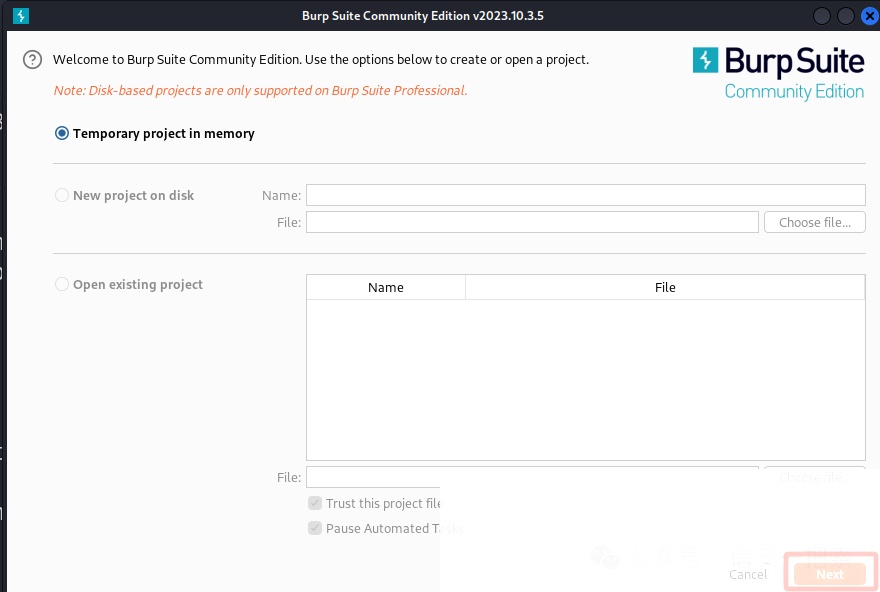Maximize the Burp Suite window

(x=846, y=16)
